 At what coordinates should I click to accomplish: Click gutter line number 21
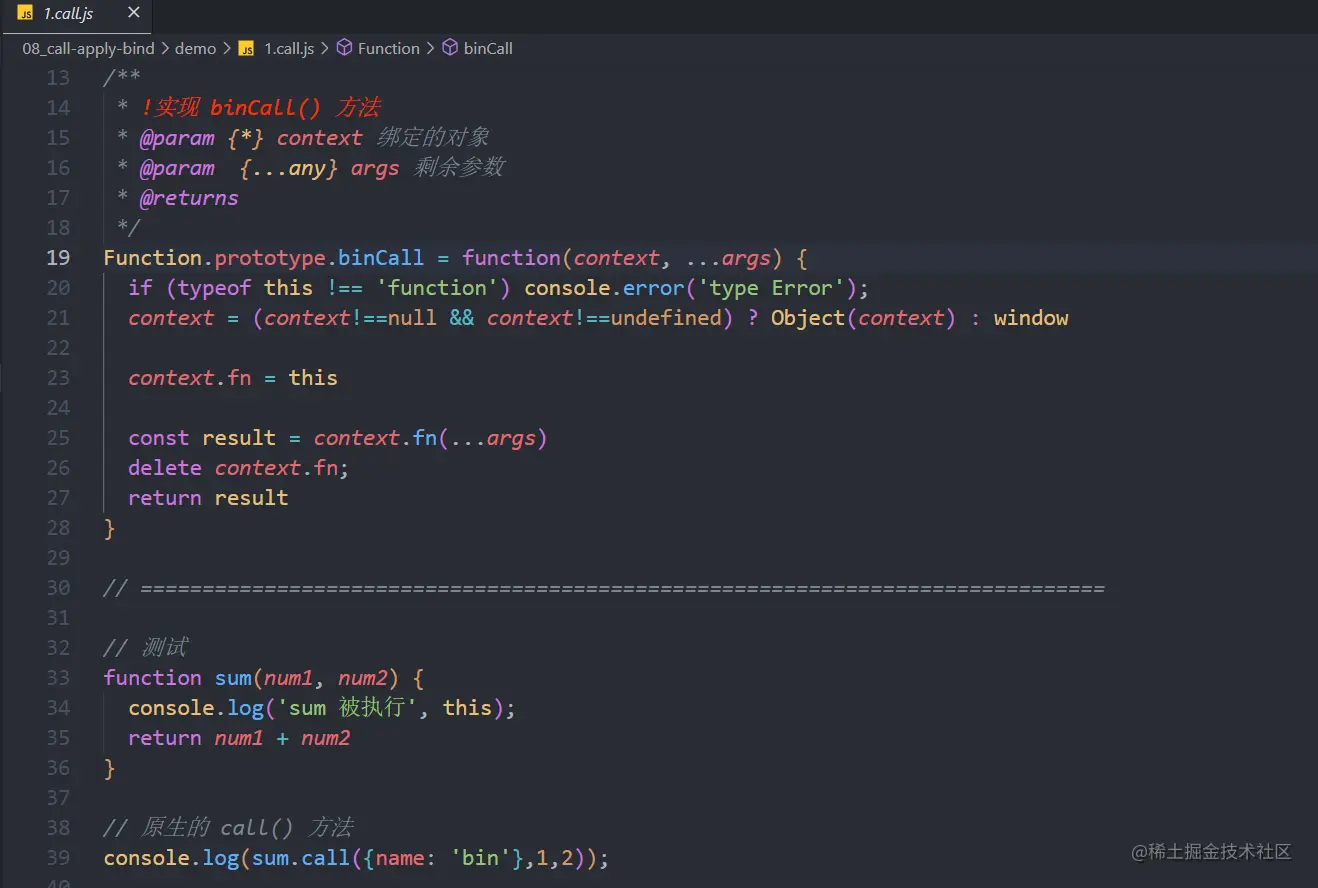pos(58,318)
